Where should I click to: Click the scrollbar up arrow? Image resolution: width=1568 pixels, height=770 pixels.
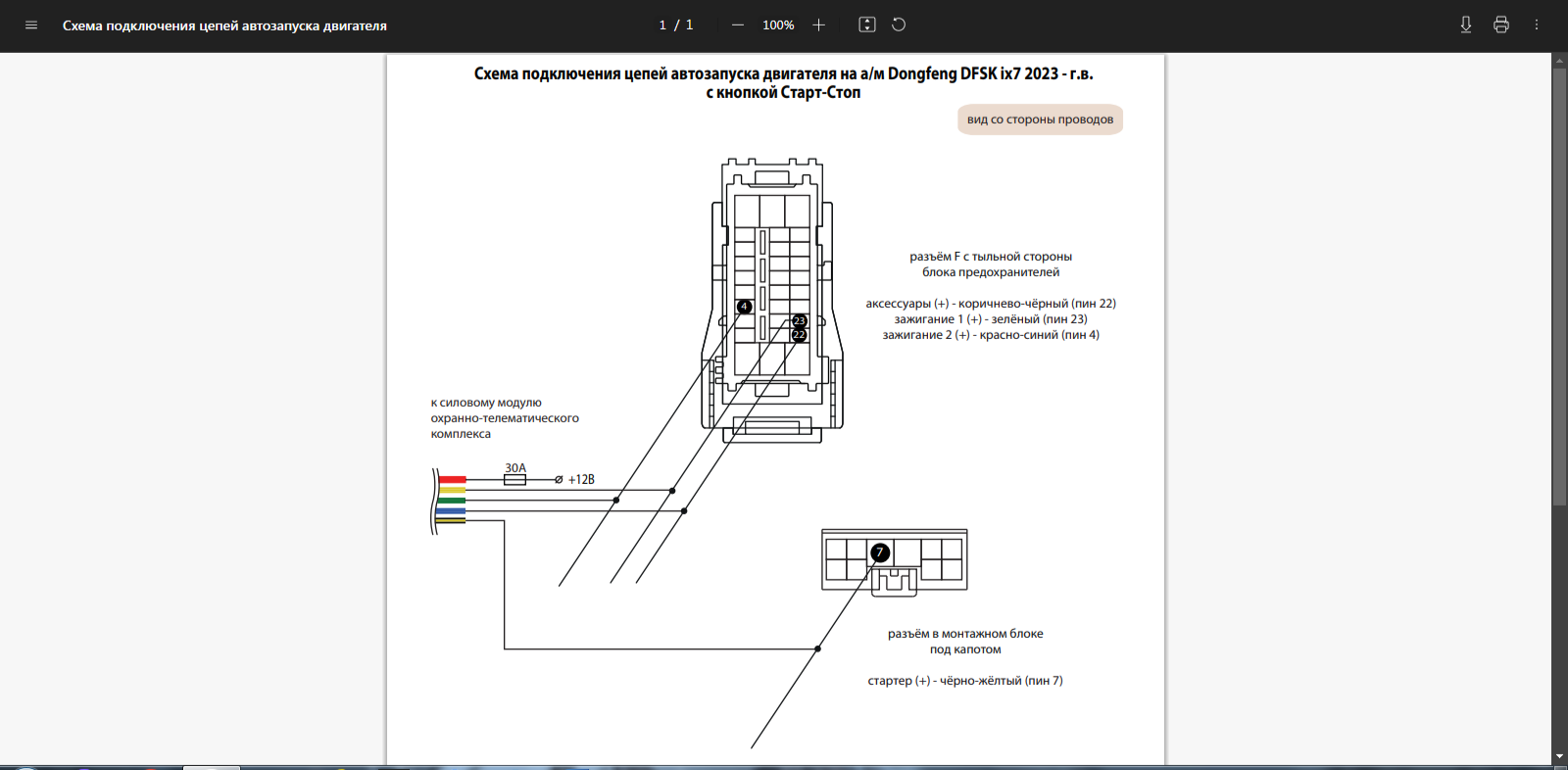tap(1559, 60)
